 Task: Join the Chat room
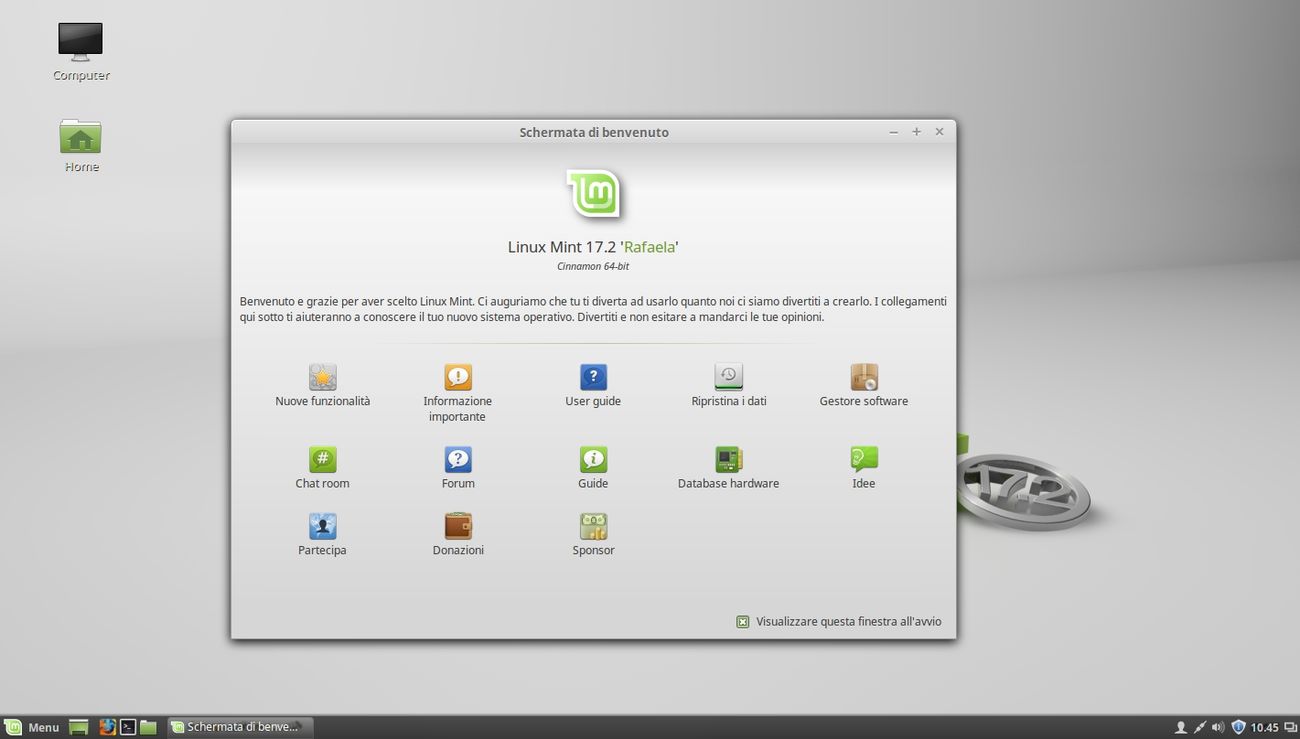point(322,465)
